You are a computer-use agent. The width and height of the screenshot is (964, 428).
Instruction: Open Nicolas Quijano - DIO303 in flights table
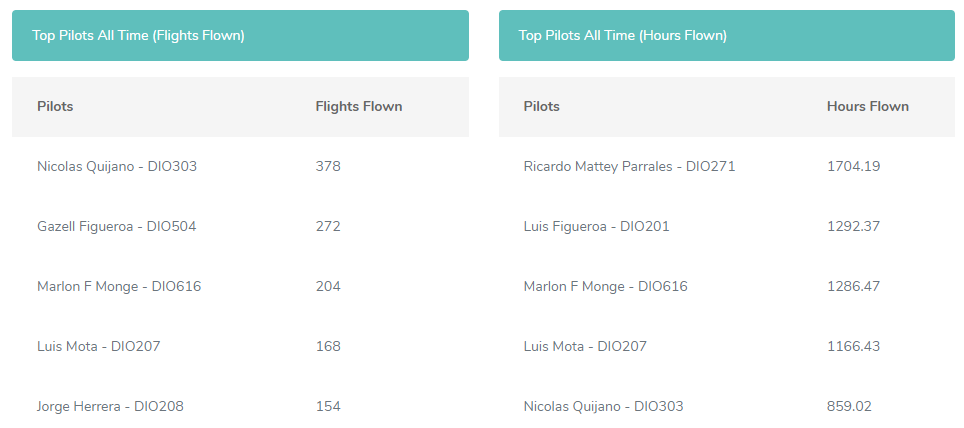[x=117, y=166]
